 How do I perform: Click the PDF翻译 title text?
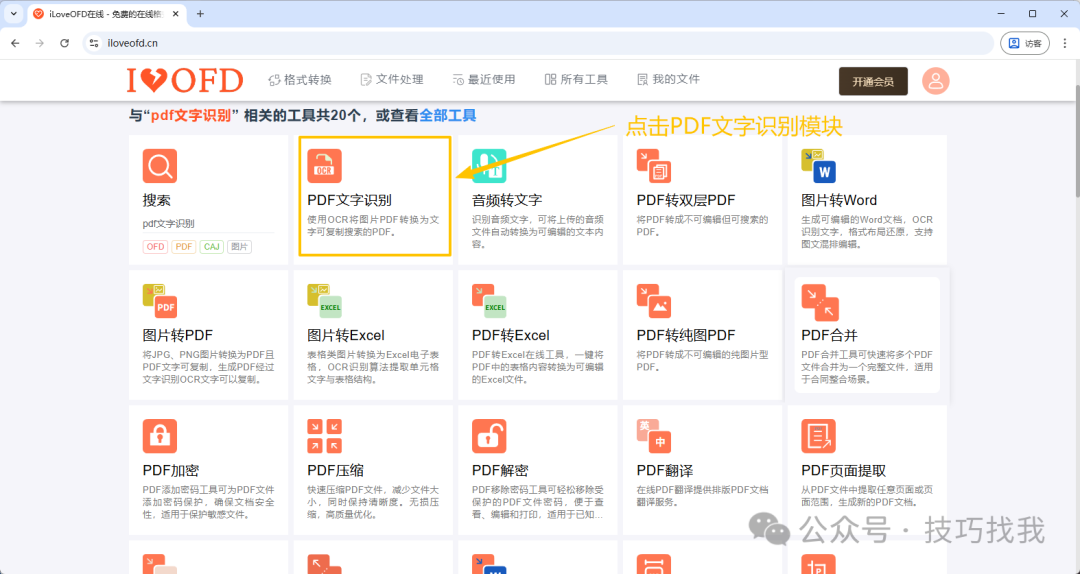[x=665, y=471]
